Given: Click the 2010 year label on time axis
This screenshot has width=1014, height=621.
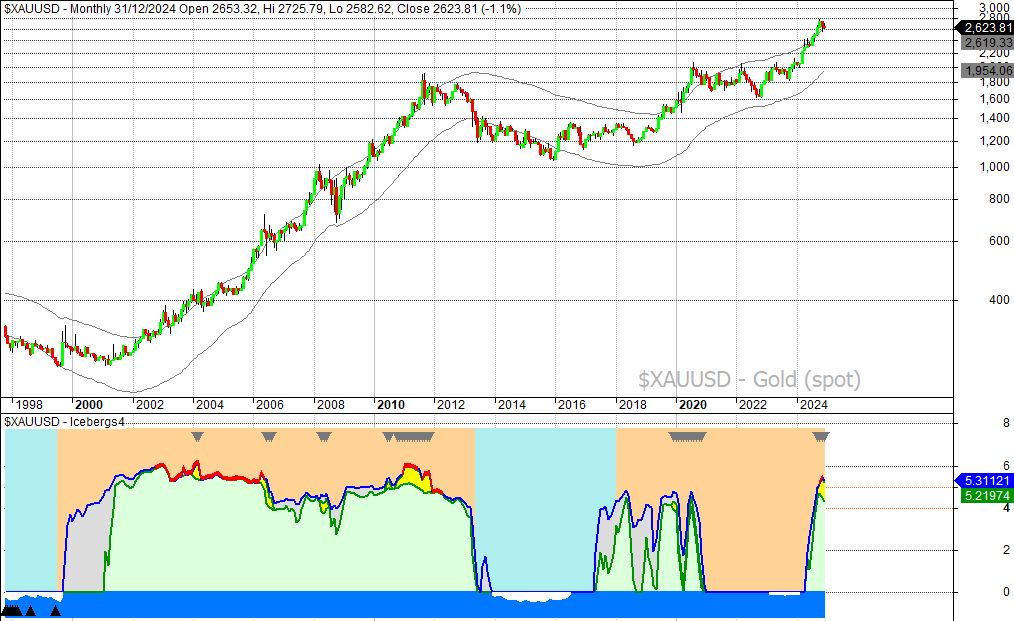Looking at the screenshot, I should [389, 405].
